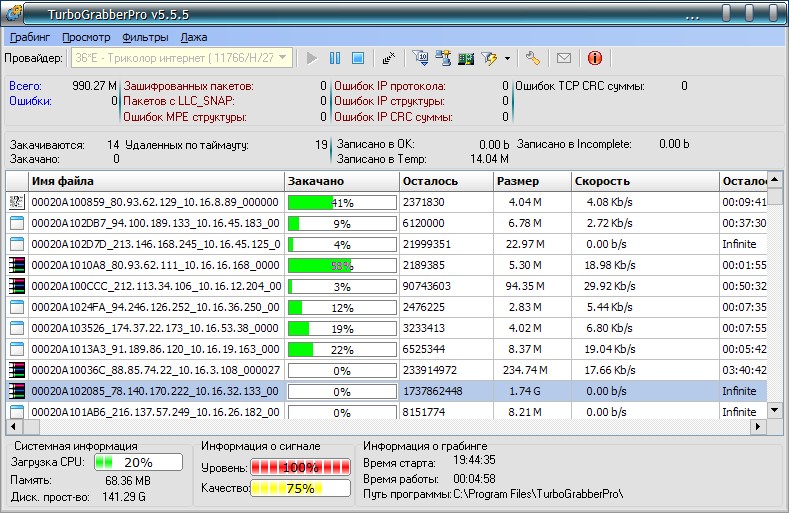Click the vertical scrollbar down arrow
This screenshot has height=513, width=789.
pyautogui.click(x=774, y=410)
